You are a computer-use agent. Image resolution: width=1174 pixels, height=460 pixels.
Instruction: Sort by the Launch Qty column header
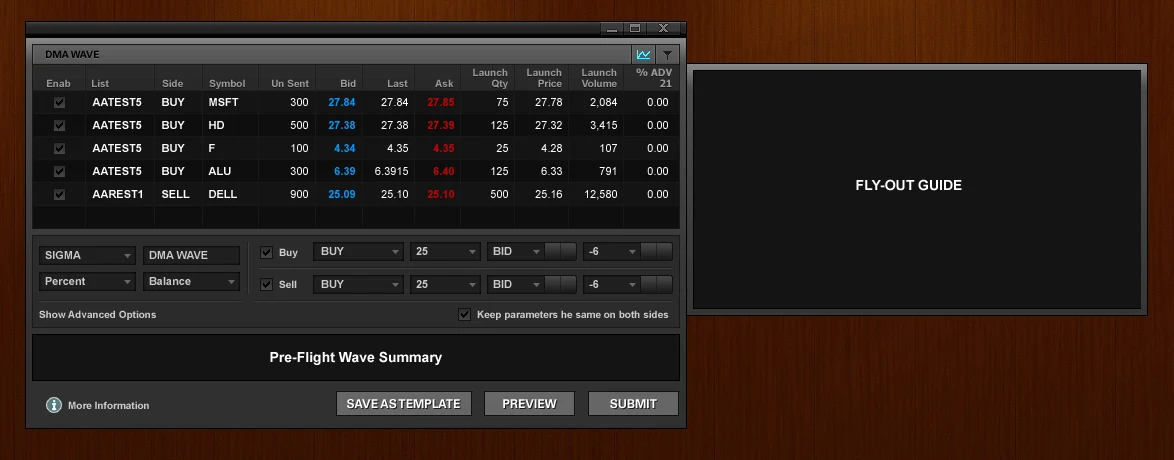[x=490, y=78]
